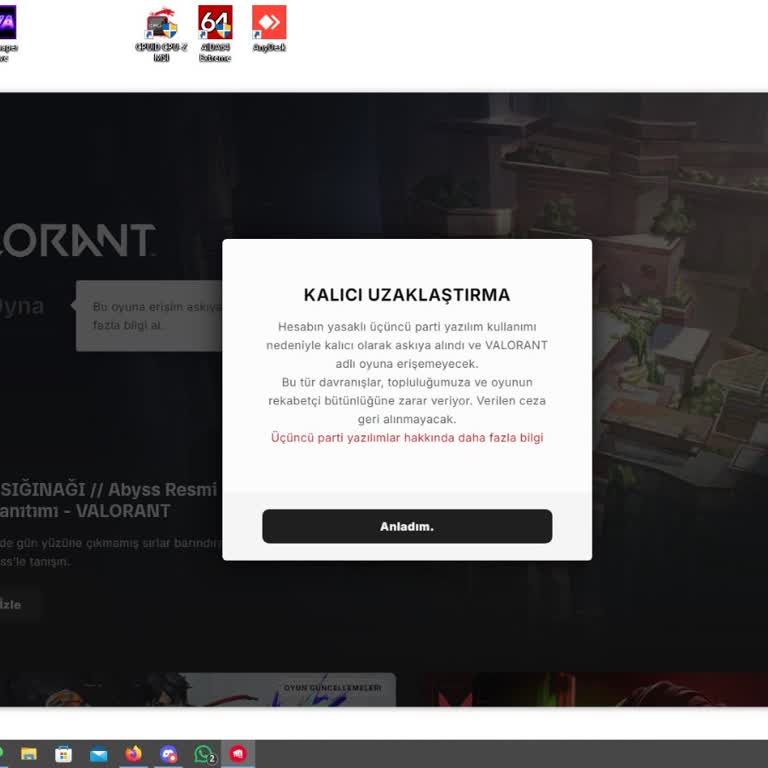Select the Riot Client taskbar icon
This screenshot has width=768, height=768.
pos(238,754)
